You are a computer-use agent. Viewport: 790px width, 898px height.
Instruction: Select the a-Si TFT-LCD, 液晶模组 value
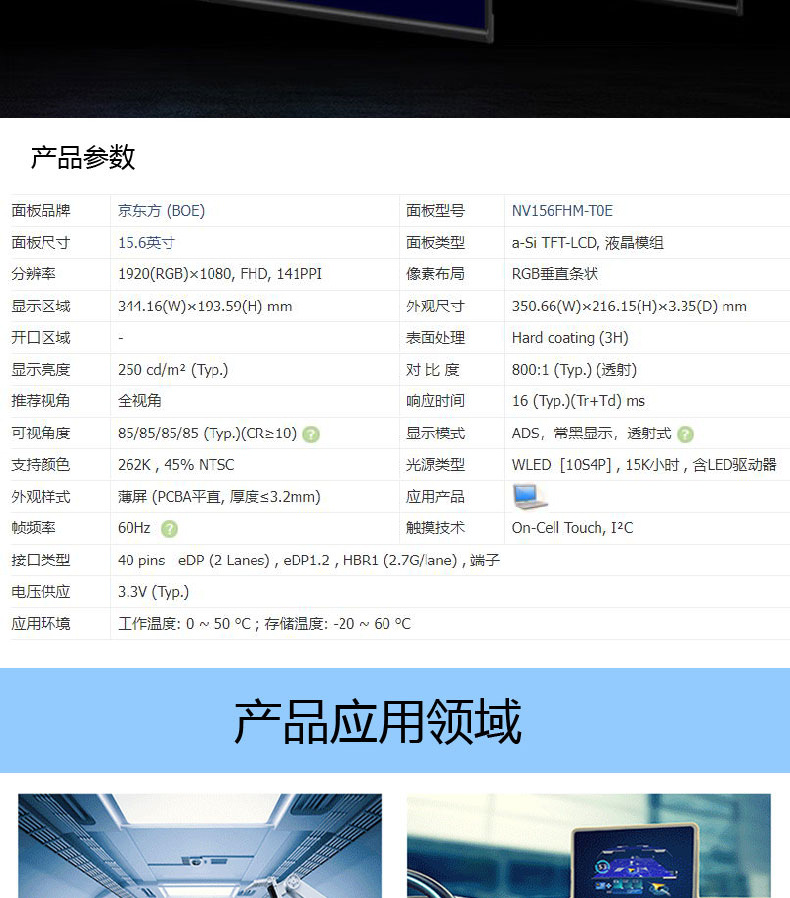pos(587,243)
